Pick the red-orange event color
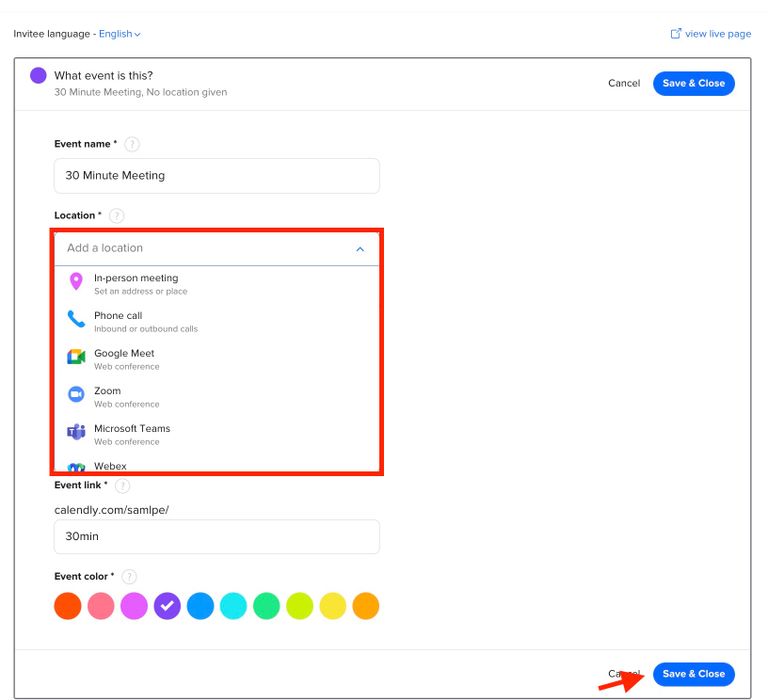Image resolution: width=768 pixels, height=700 pixels. tap(68, 606)
